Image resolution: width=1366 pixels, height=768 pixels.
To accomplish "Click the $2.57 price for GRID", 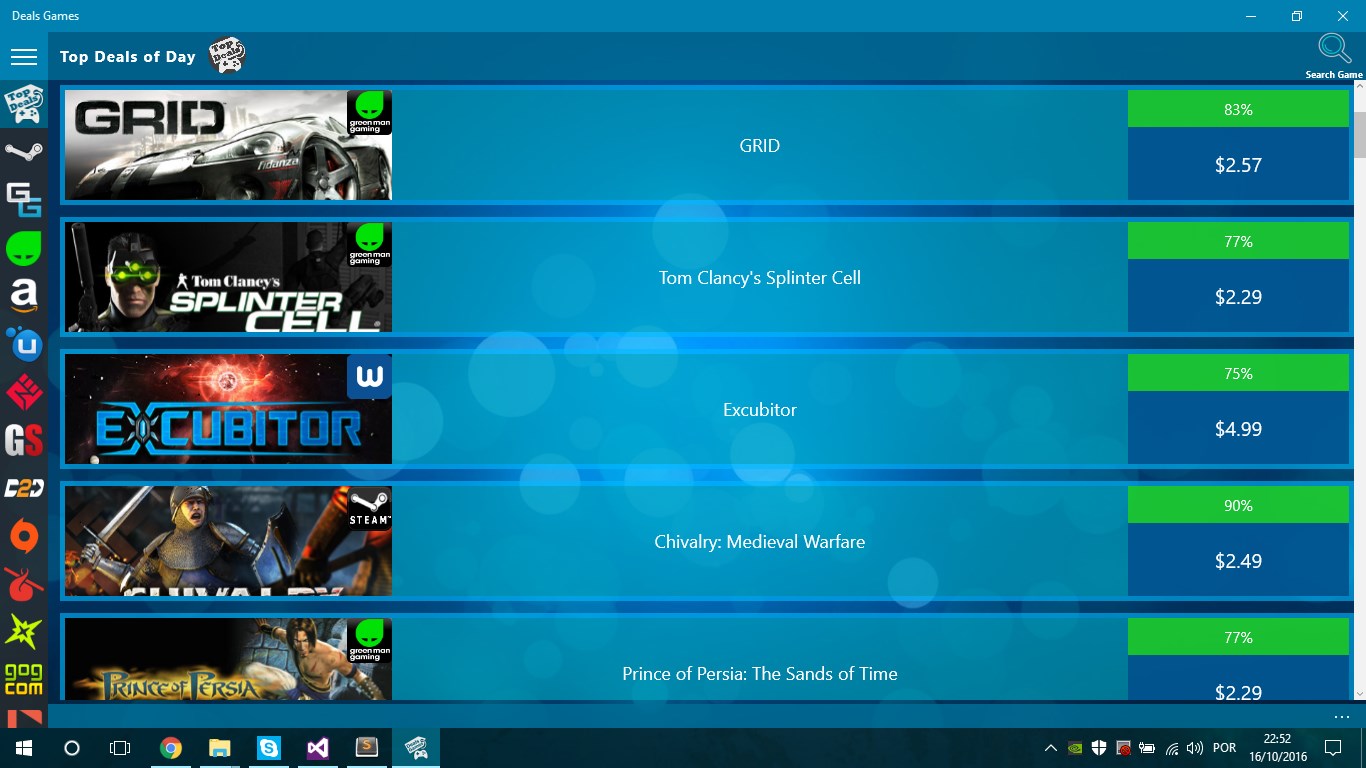I will tap(1238, 164).
